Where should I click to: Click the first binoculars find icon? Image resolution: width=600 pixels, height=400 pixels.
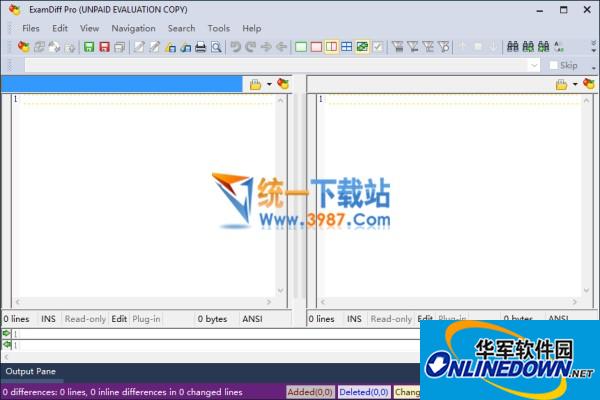pos(513,47)
